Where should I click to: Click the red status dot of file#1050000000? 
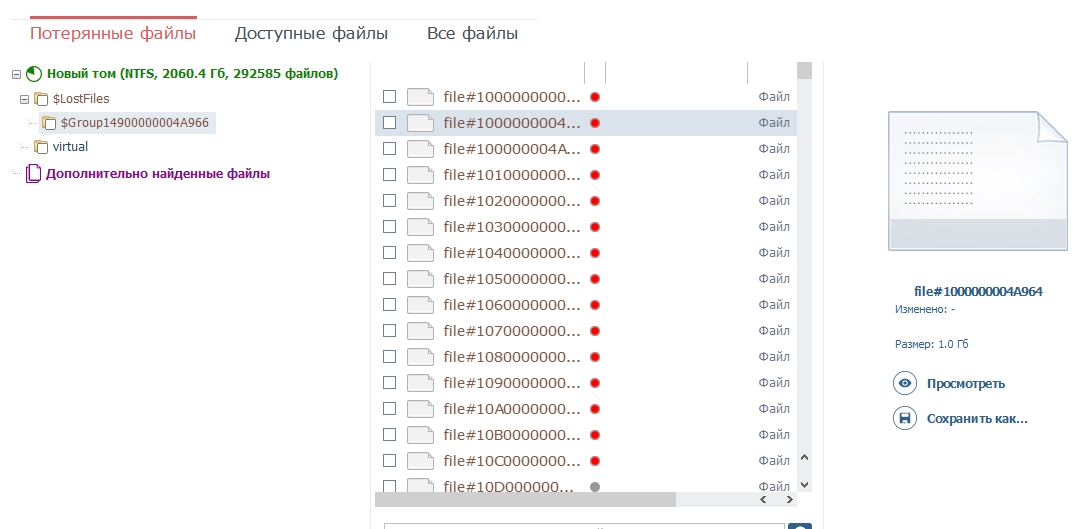(x=595, y=279)
